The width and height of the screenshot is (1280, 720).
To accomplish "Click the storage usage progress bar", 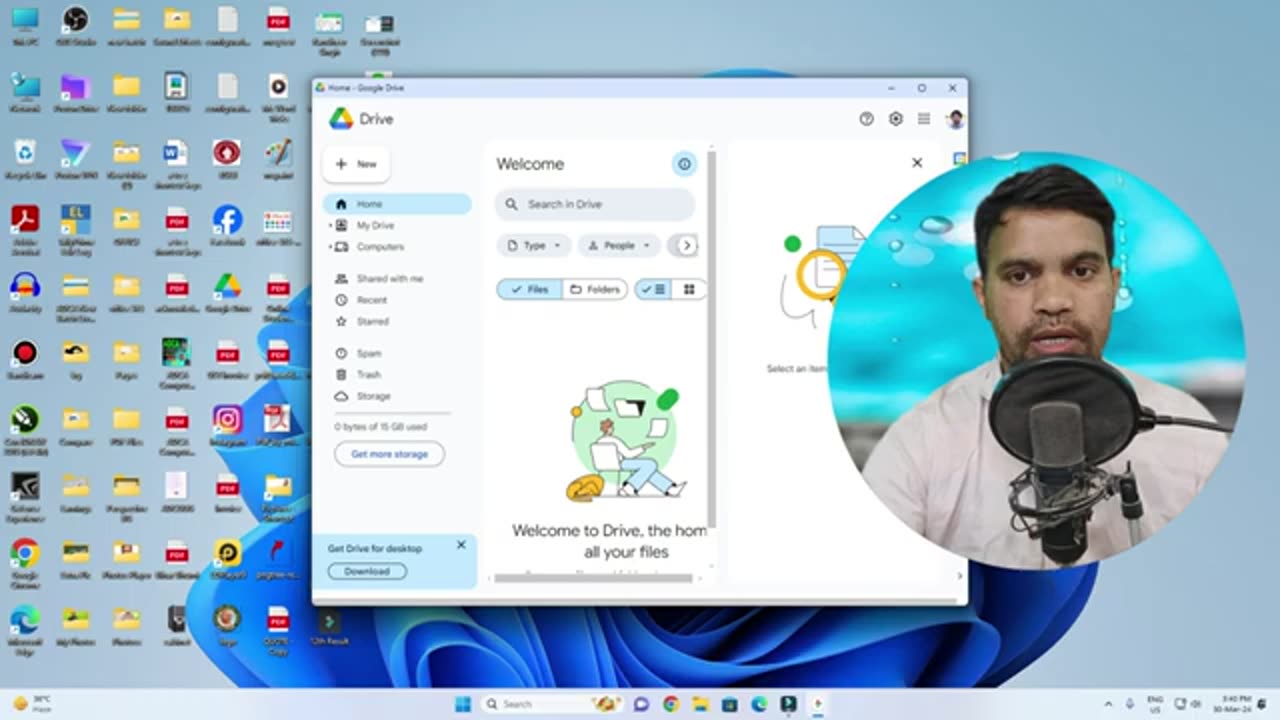I will [392, 413].
